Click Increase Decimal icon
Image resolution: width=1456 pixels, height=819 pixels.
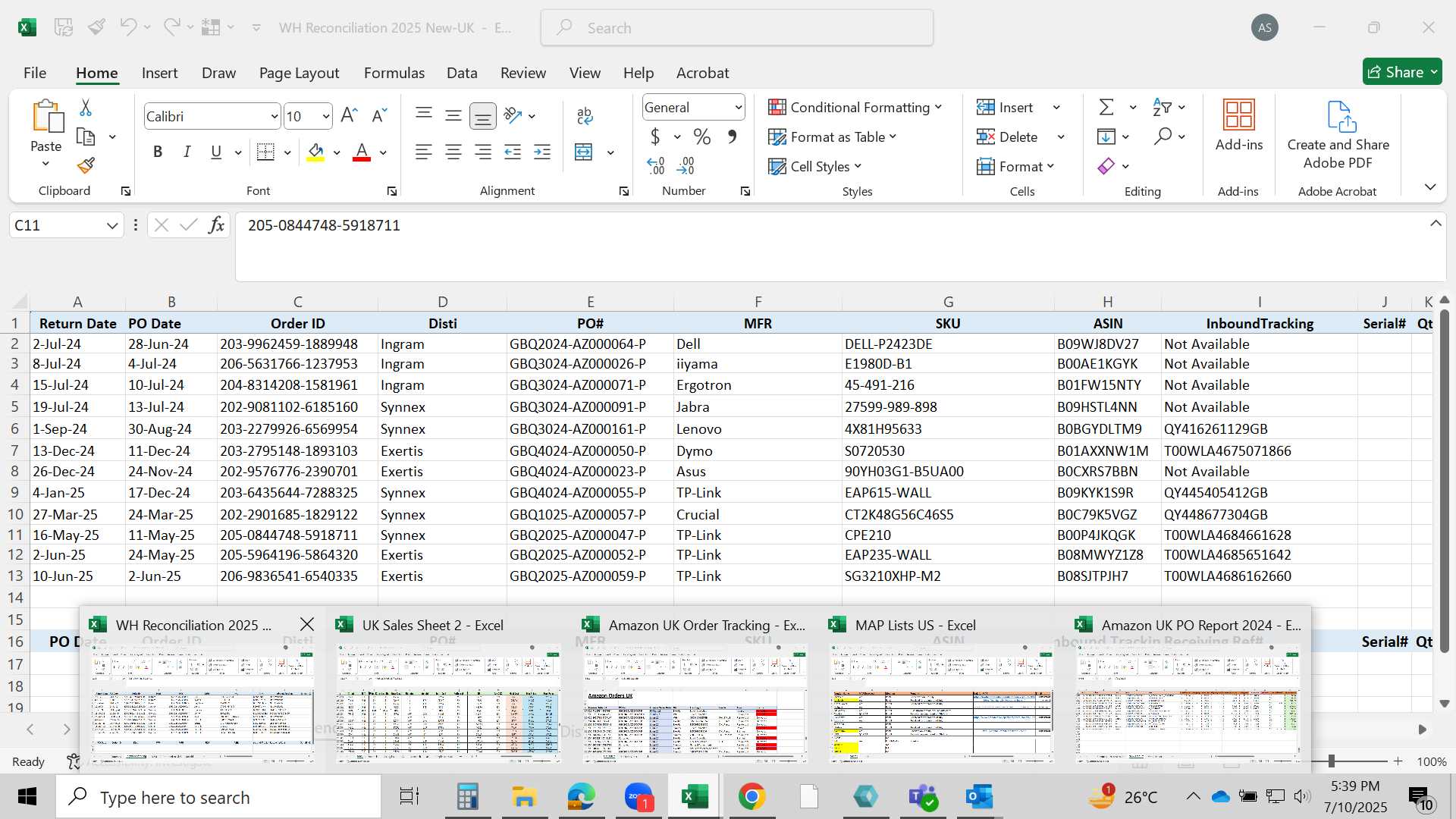point(656,165)
